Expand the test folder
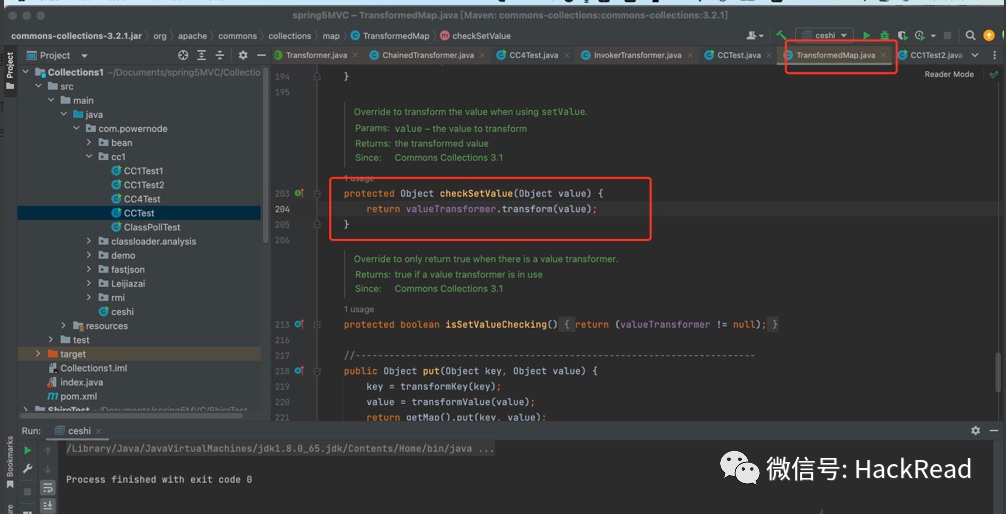This screenshot has width=1006, height=514. click(x=51, y=340)
